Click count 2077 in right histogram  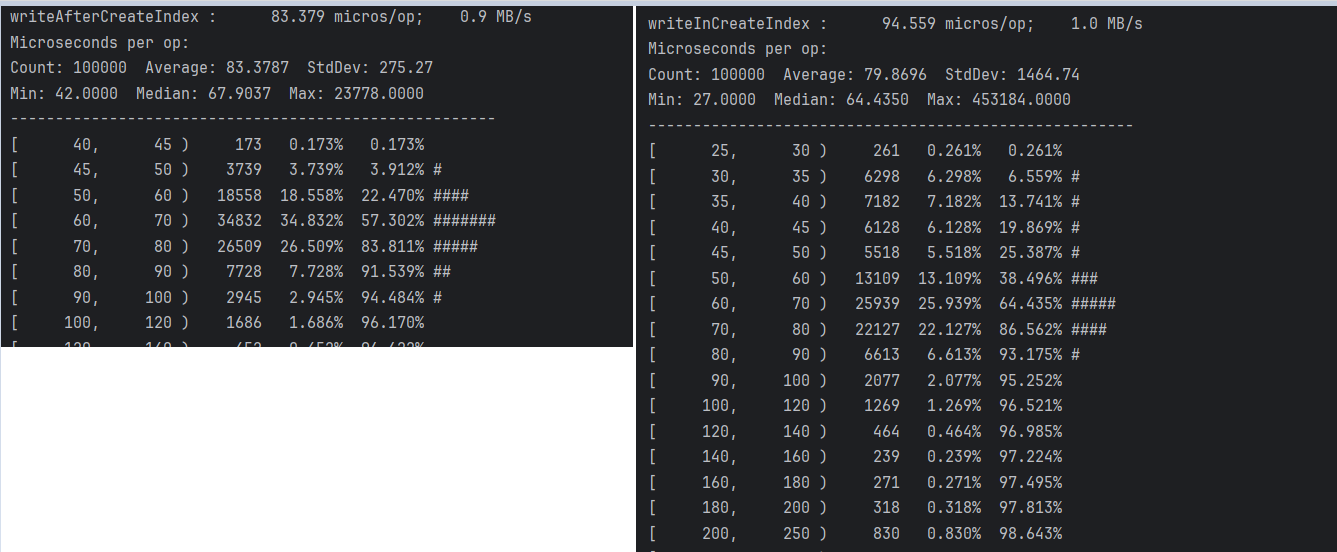[x=882, y=381]
